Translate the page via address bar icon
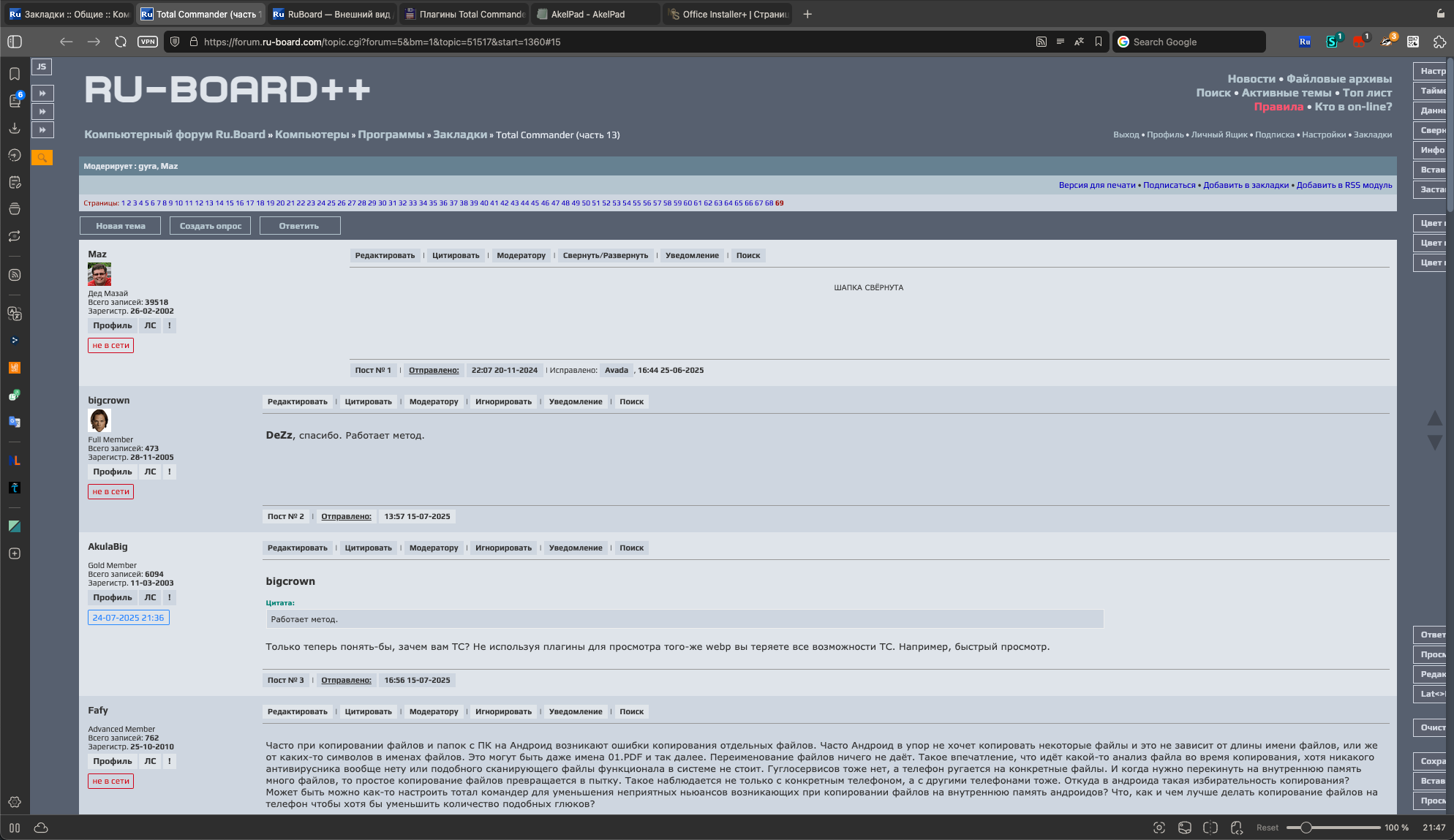1454x840 pixels. pyautogui.click(x=1079, y=42)
